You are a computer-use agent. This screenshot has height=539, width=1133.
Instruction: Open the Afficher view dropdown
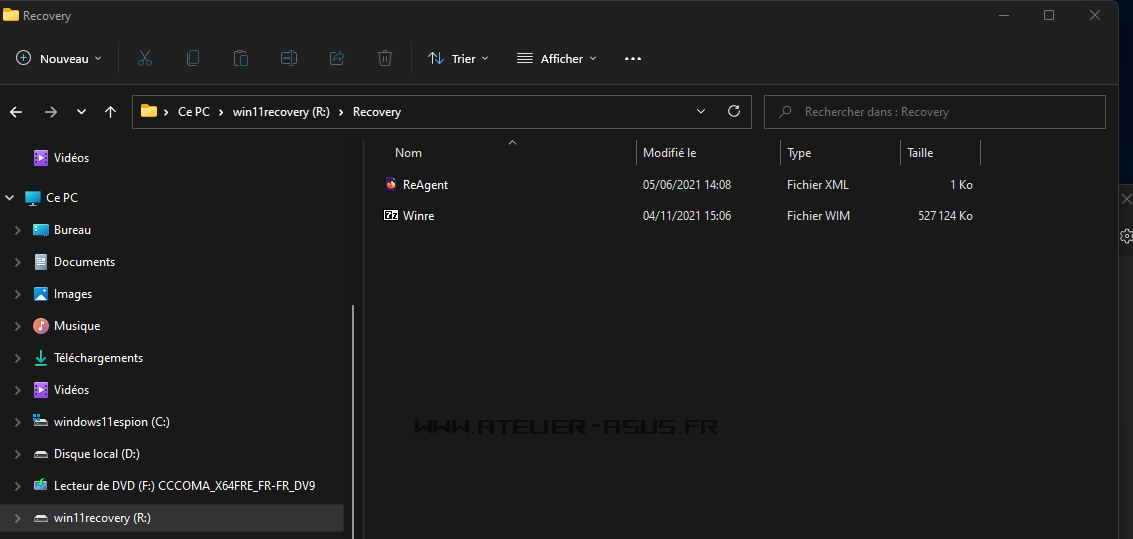tap(557, 59)
